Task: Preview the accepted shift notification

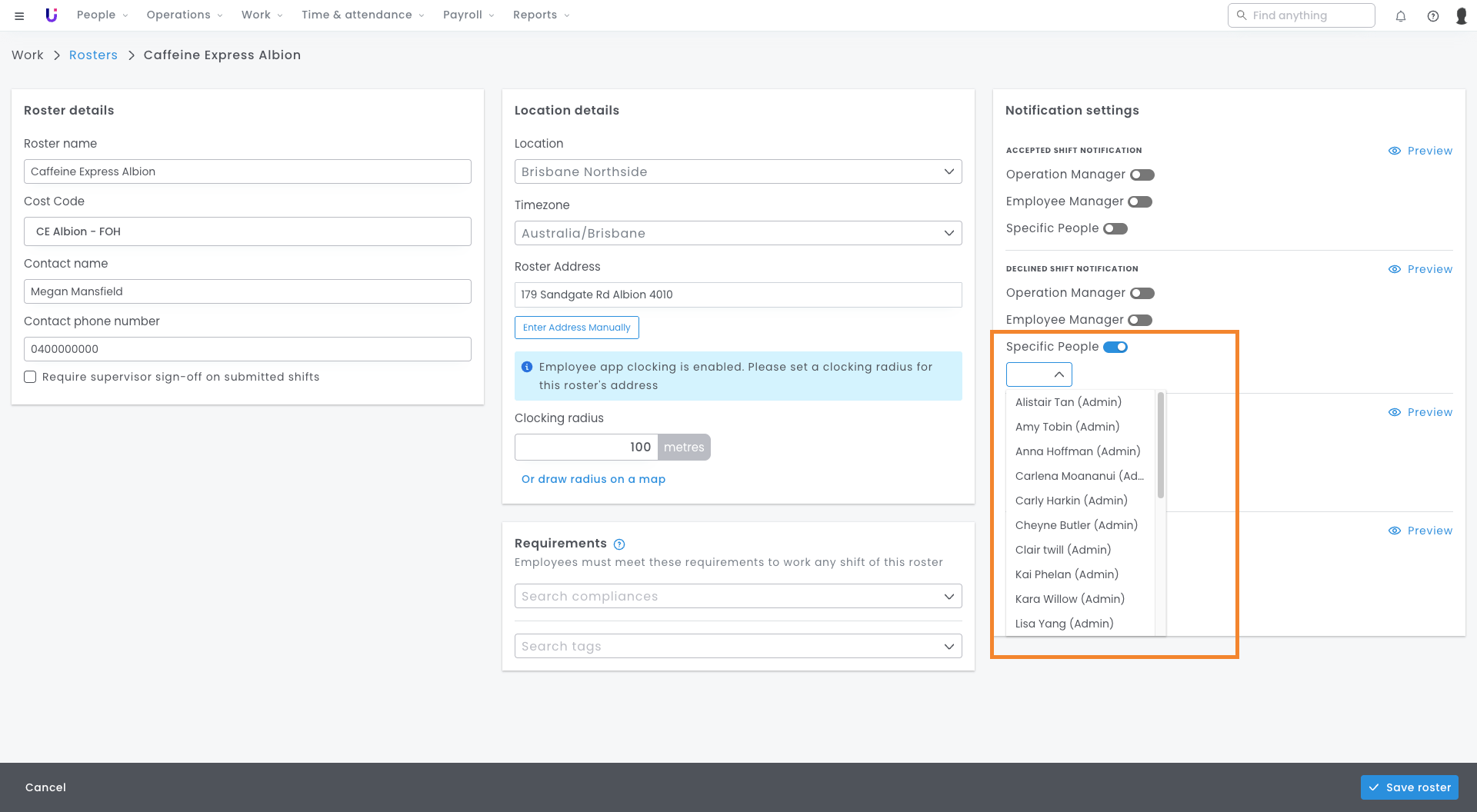Action: coord(1420,151)
